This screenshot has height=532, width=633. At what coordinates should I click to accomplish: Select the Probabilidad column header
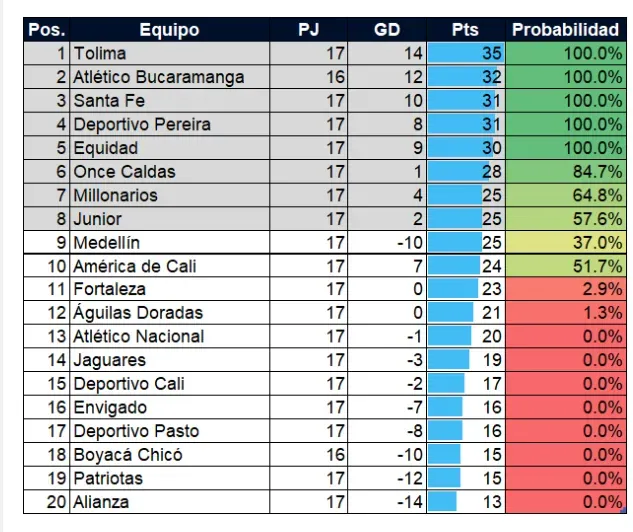[x=565, y=30]
